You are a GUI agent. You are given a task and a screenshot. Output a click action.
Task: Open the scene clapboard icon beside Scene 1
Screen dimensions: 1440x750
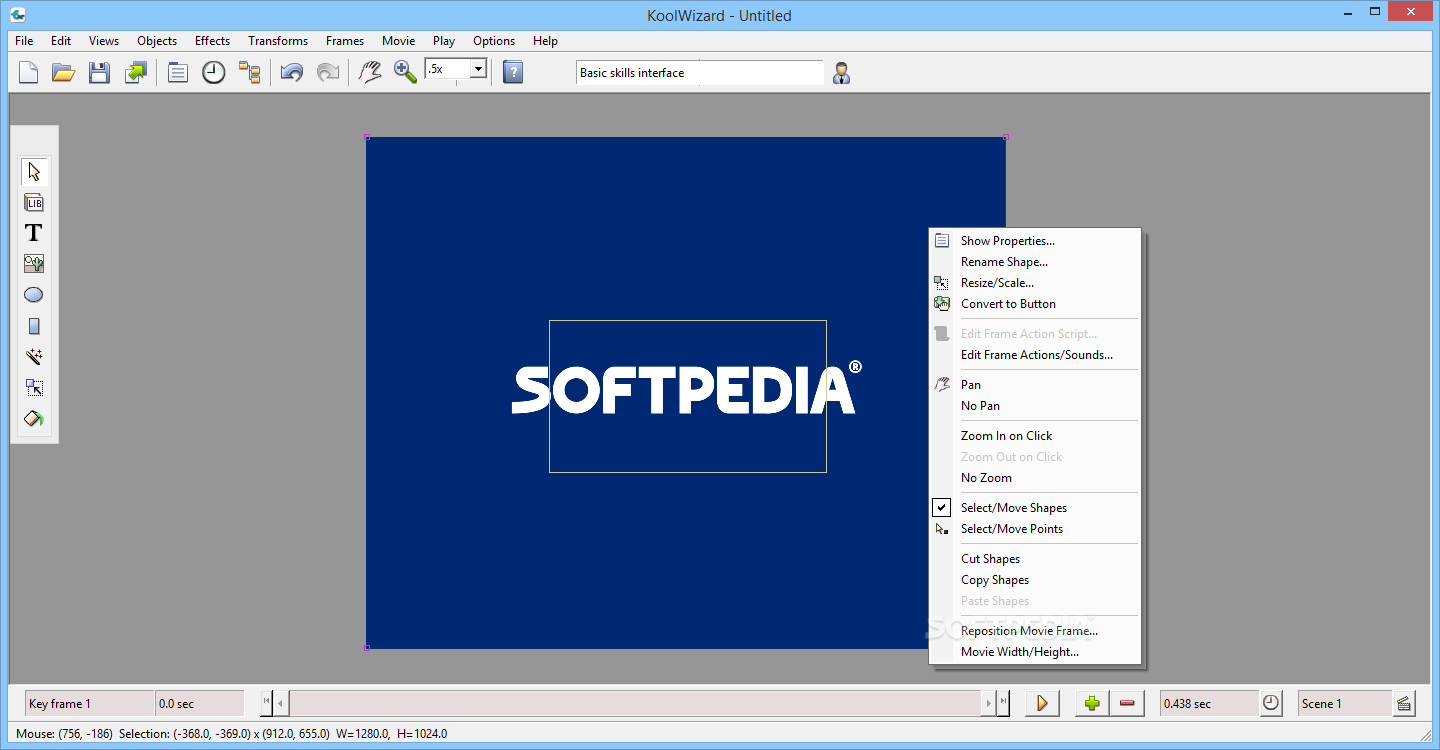1404,703
